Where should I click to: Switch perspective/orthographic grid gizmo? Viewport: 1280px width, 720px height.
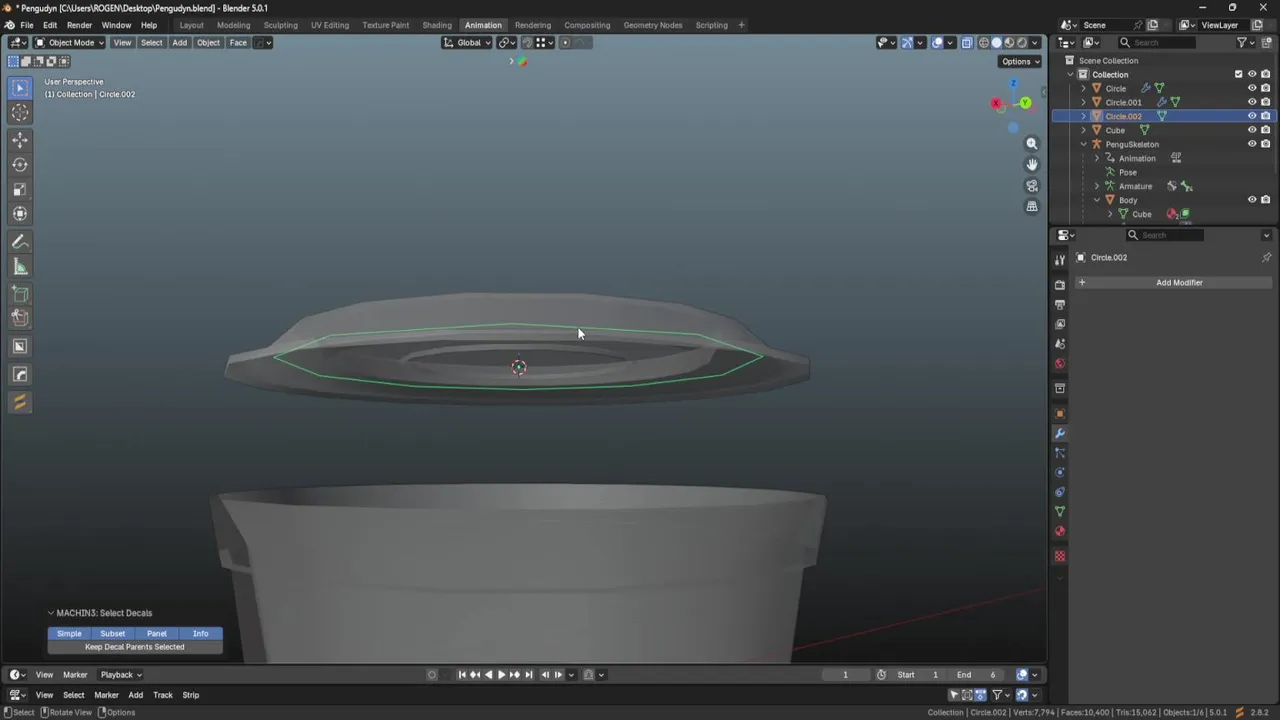click(x=1032, y=206)
